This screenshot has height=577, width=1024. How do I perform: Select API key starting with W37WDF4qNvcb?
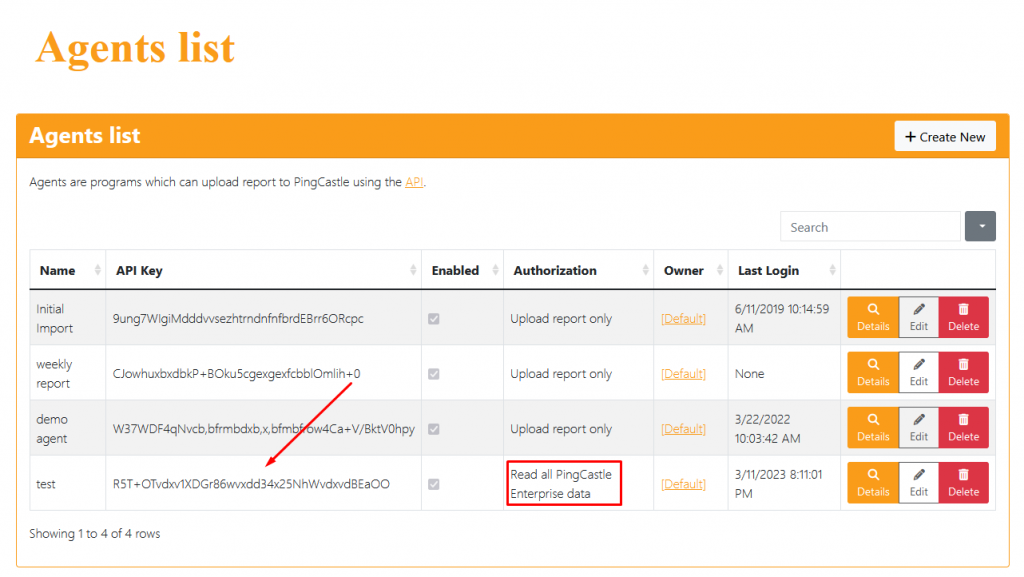[263, 429]
